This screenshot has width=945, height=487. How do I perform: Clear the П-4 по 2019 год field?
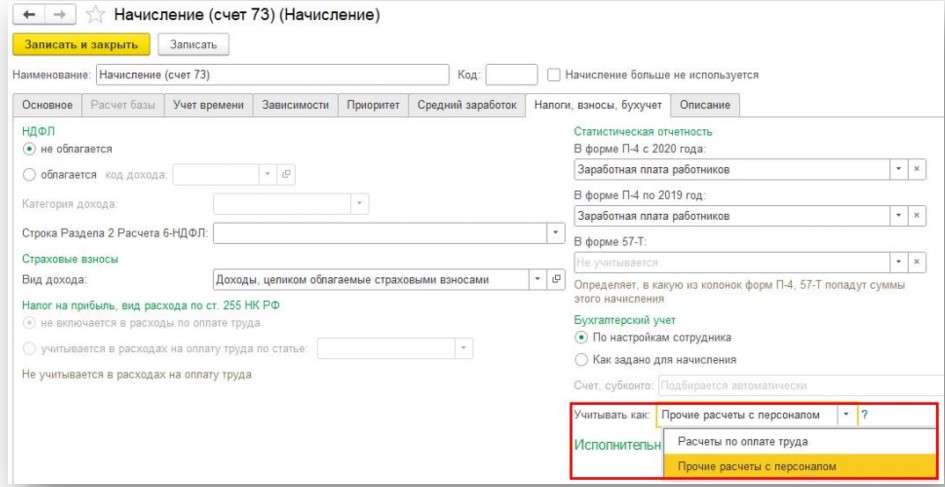click(x=917, y=216)
